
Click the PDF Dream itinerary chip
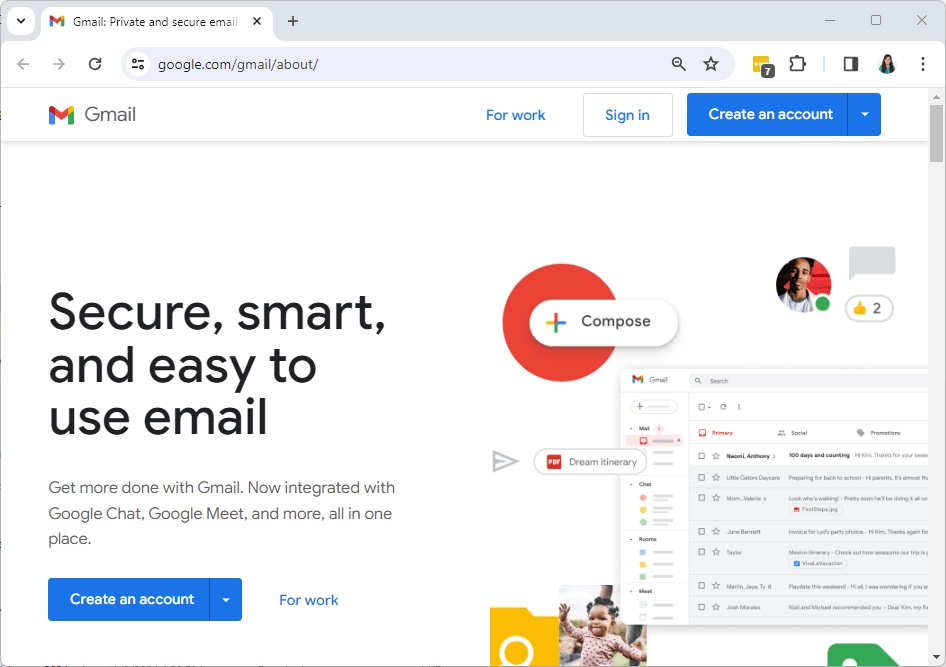pyautogui.click(x=589, y=461)
